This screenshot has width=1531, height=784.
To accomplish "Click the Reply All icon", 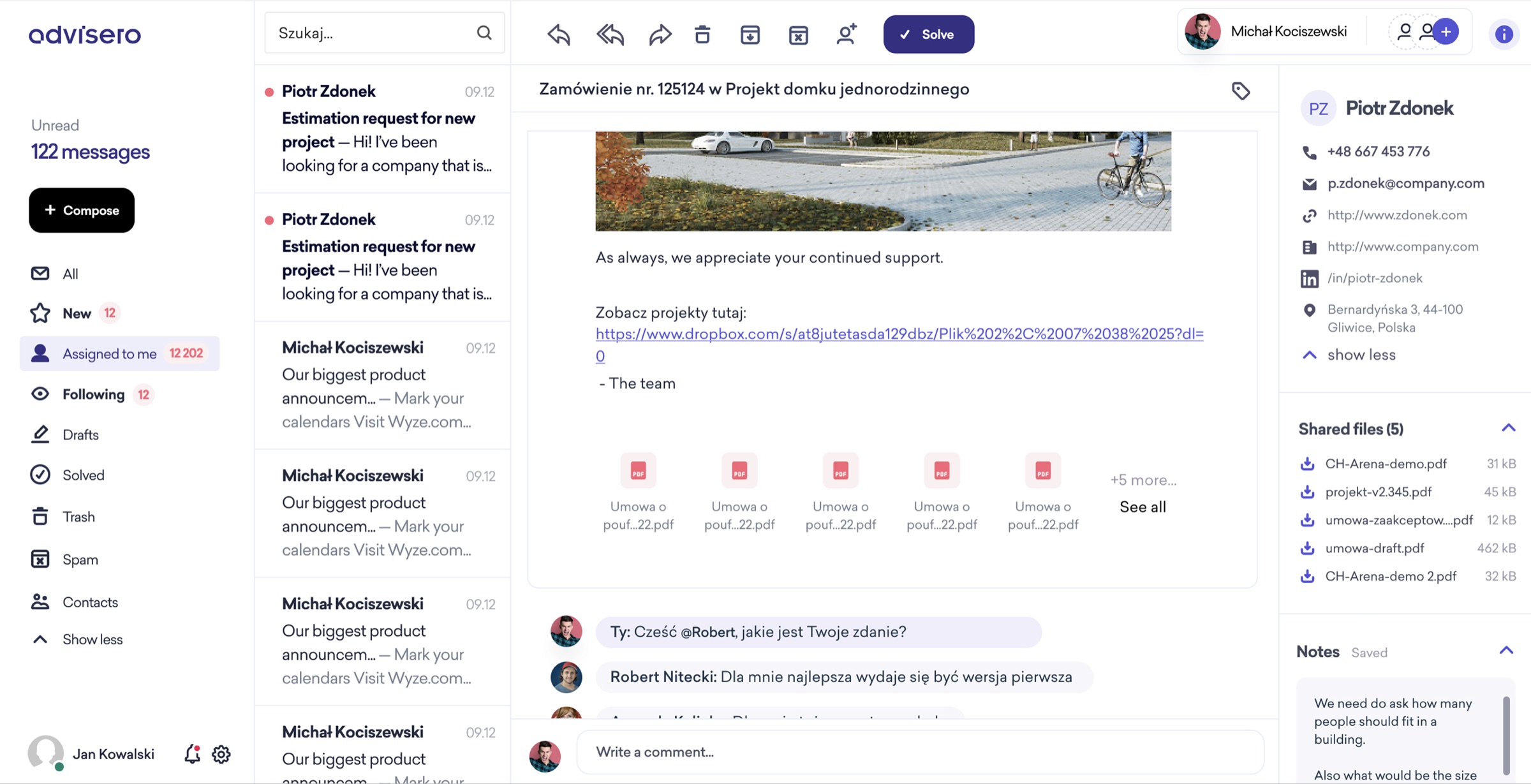I will (x=609, y=34).
